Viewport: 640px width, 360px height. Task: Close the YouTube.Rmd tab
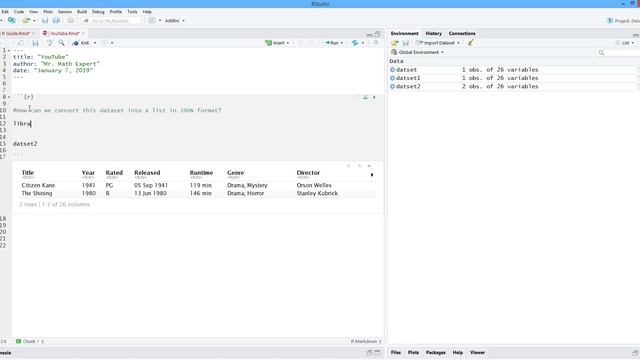(x=83, y=33)
